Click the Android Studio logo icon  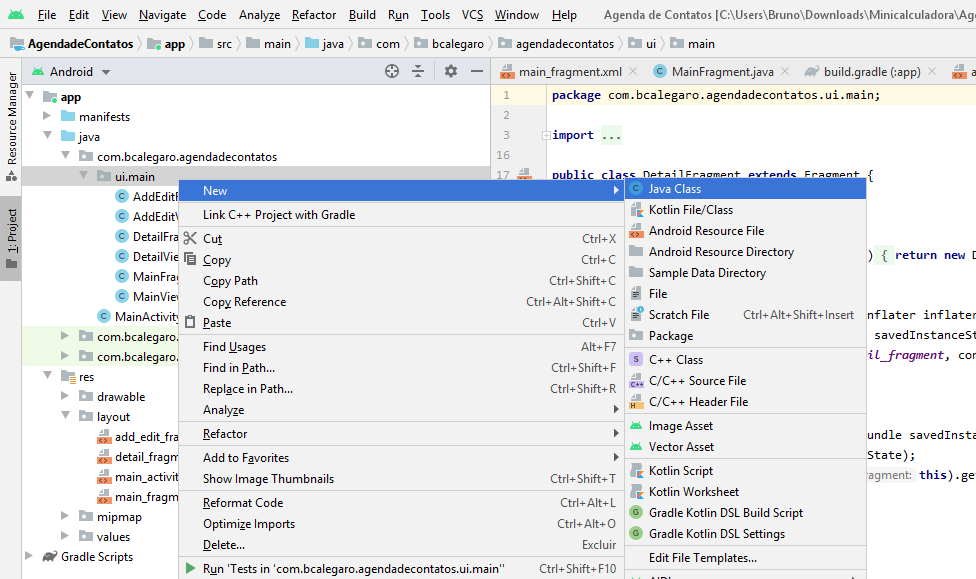tap(15, 15)
